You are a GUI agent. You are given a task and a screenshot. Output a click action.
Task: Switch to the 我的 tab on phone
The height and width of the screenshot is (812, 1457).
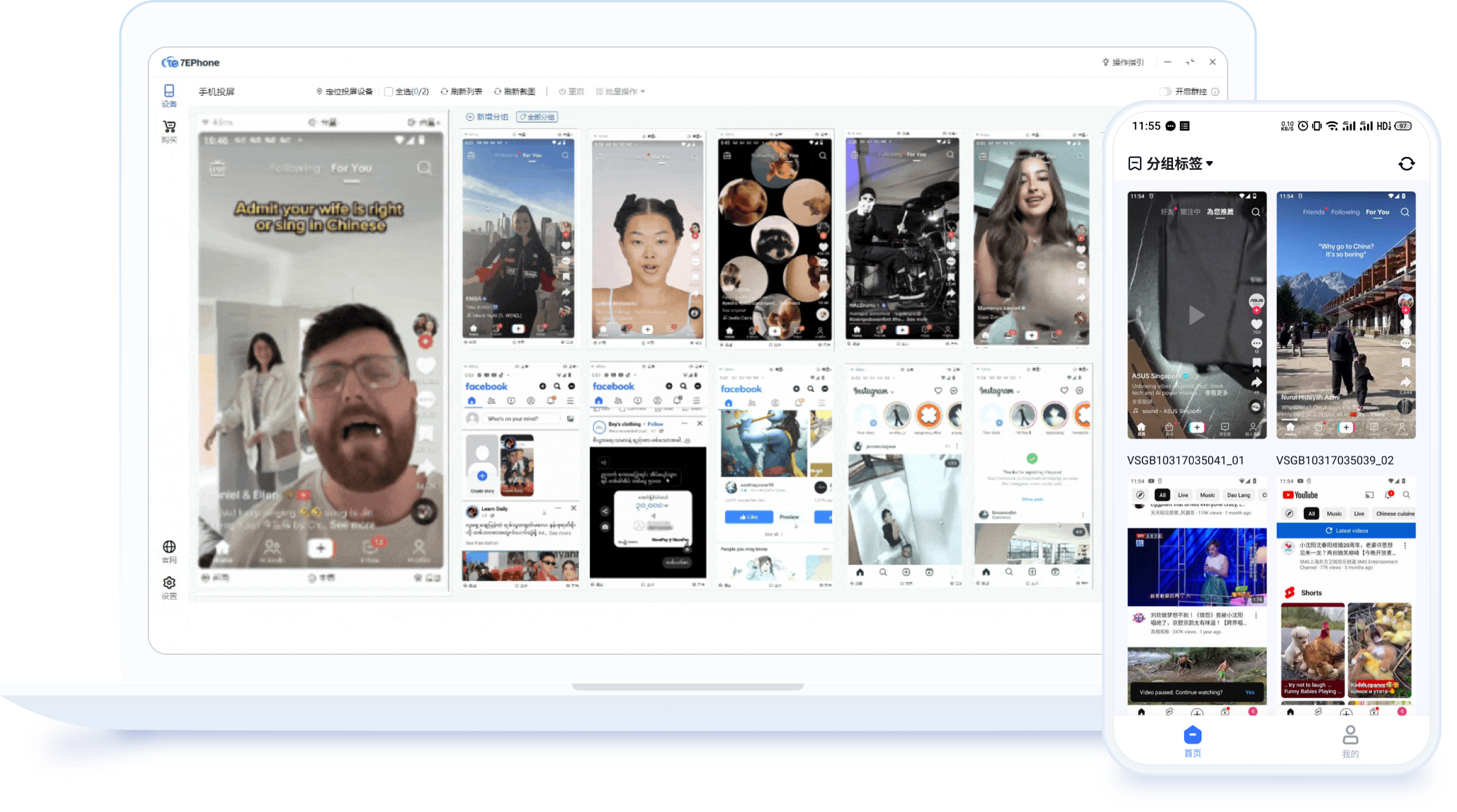click(1350, 741)
